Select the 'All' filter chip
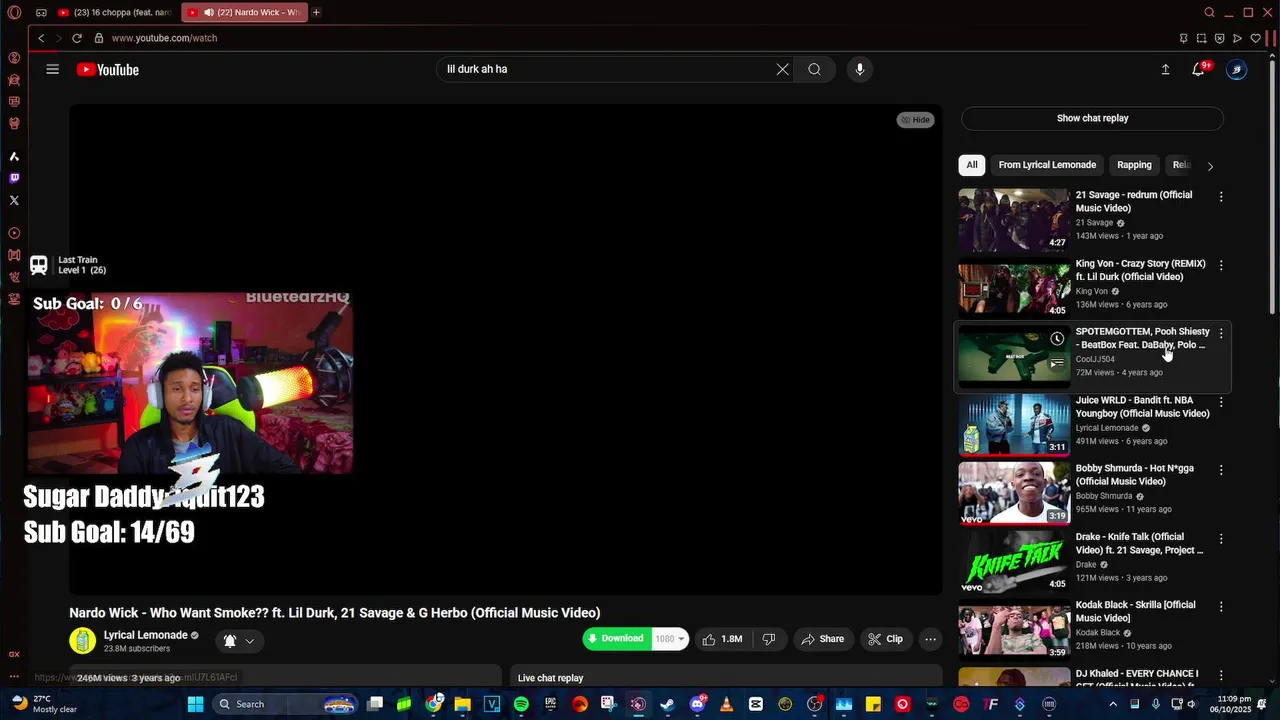1280x720 pixels. tap(972, 165)
